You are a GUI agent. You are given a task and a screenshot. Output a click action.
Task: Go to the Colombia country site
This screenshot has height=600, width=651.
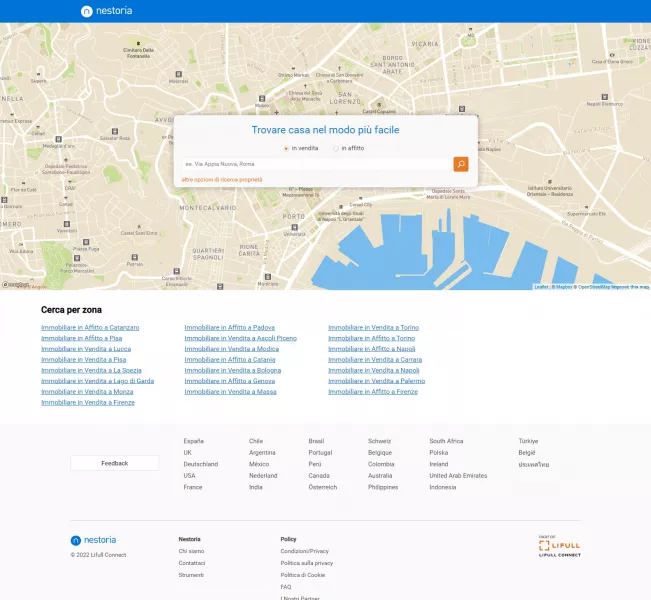point(381,464)
